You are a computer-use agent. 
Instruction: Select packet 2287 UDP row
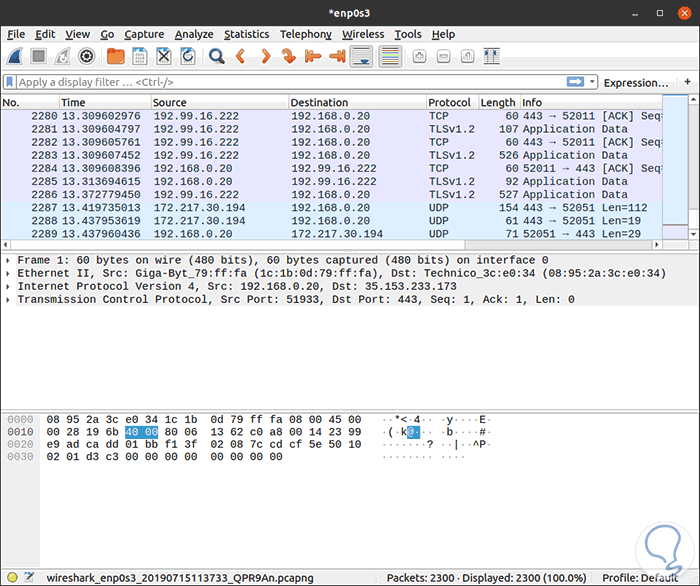point(332,208)
